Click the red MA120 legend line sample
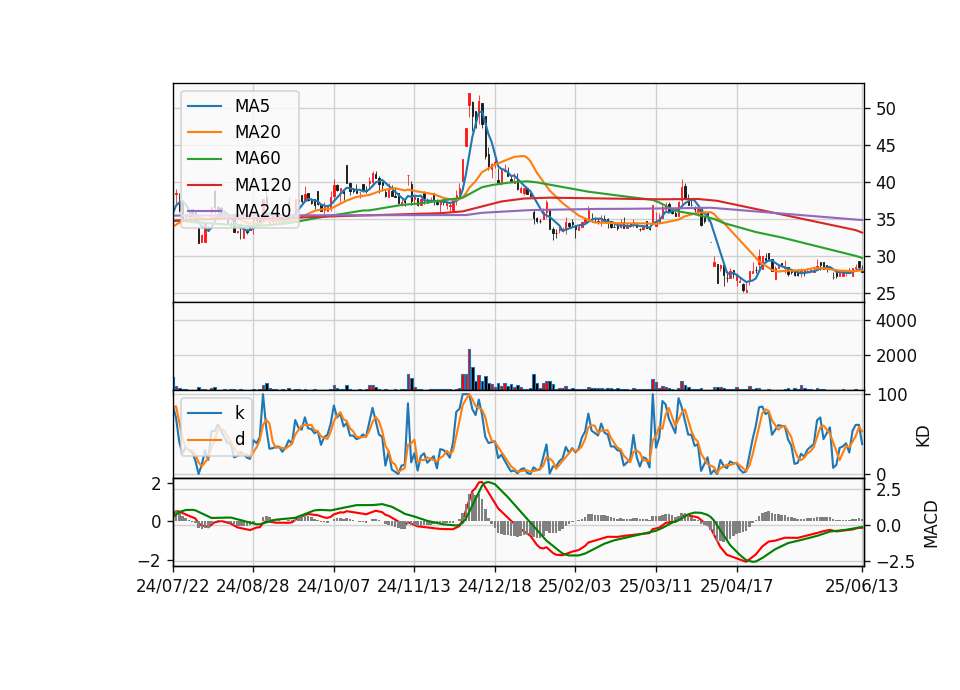 click(204, 184)
